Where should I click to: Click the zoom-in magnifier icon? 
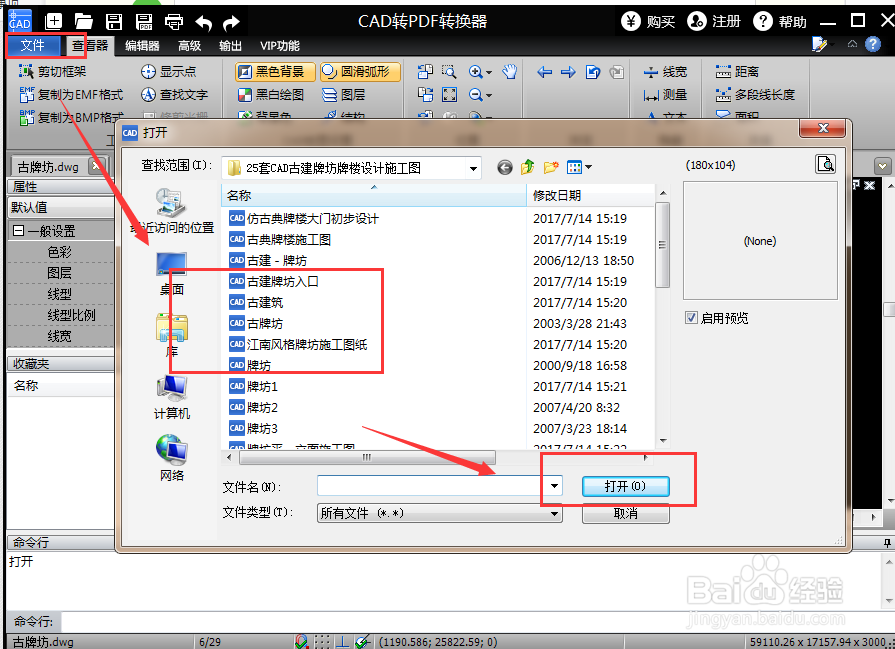coord(474,72)
